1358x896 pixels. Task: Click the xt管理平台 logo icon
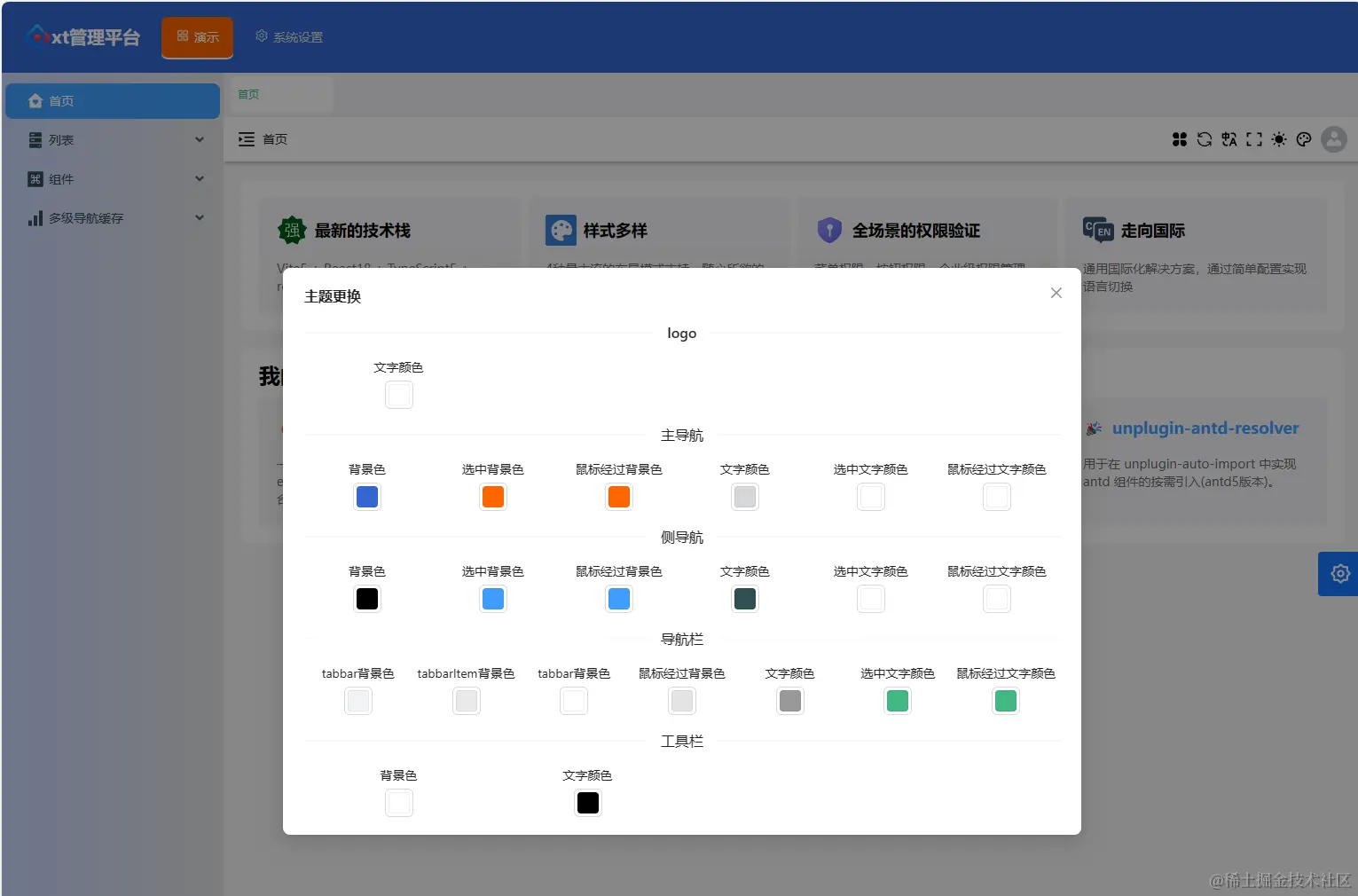click(37, 36)
